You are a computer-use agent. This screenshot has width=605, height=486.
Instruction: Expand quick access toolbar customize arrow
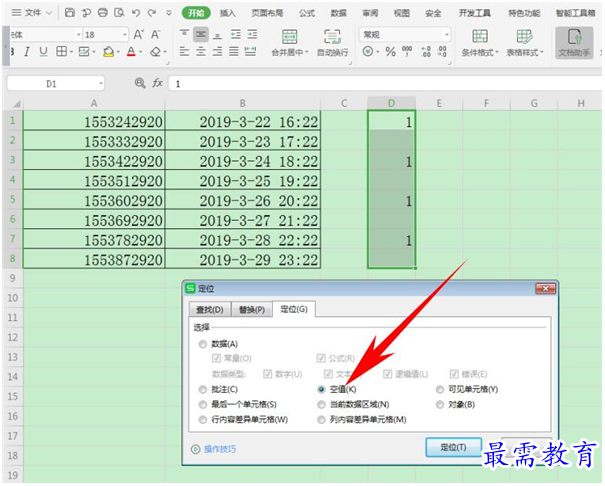[169, 13]
